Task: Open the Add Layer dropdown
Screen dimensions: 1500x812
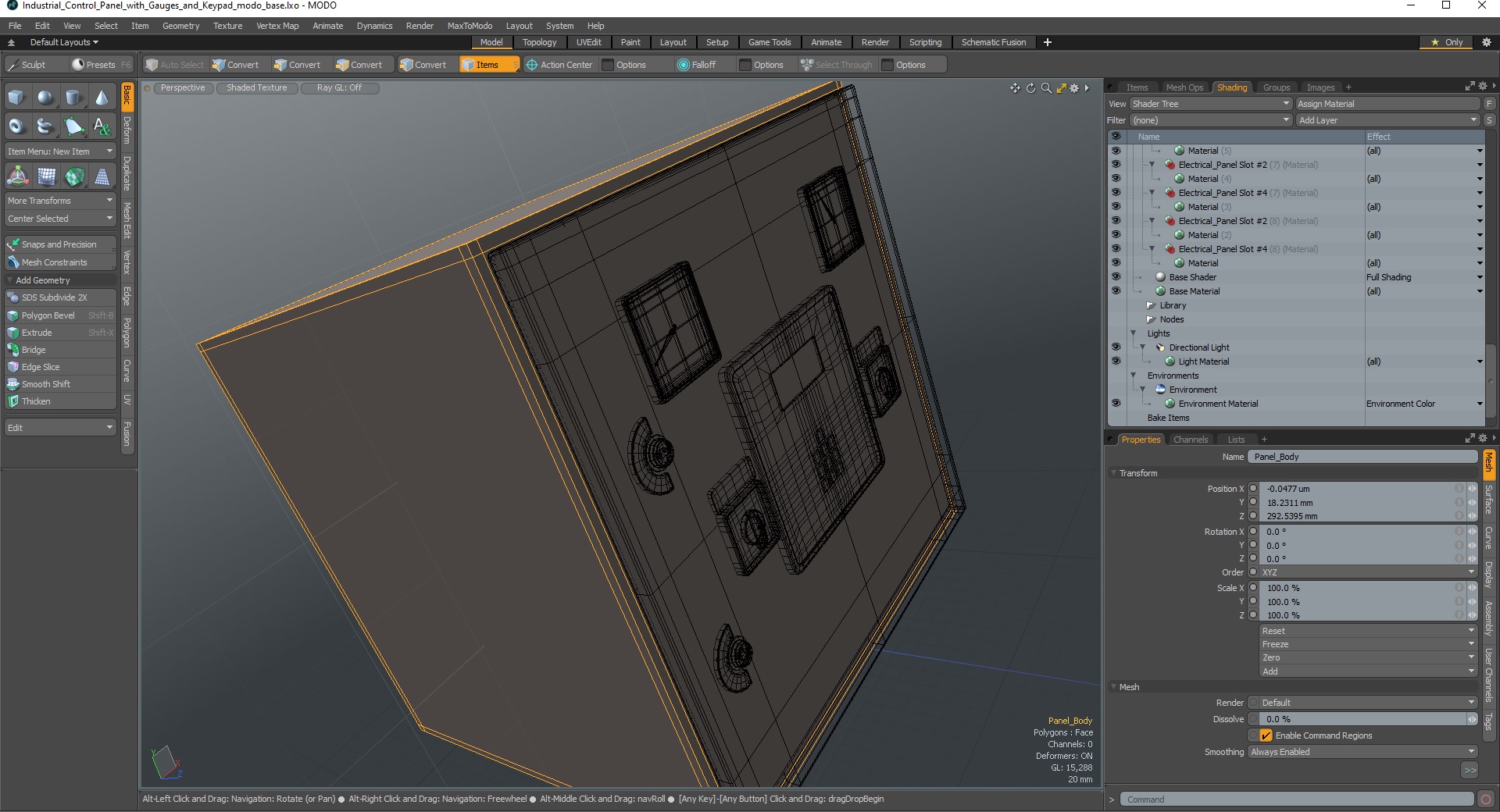Action: [1387, 120]
